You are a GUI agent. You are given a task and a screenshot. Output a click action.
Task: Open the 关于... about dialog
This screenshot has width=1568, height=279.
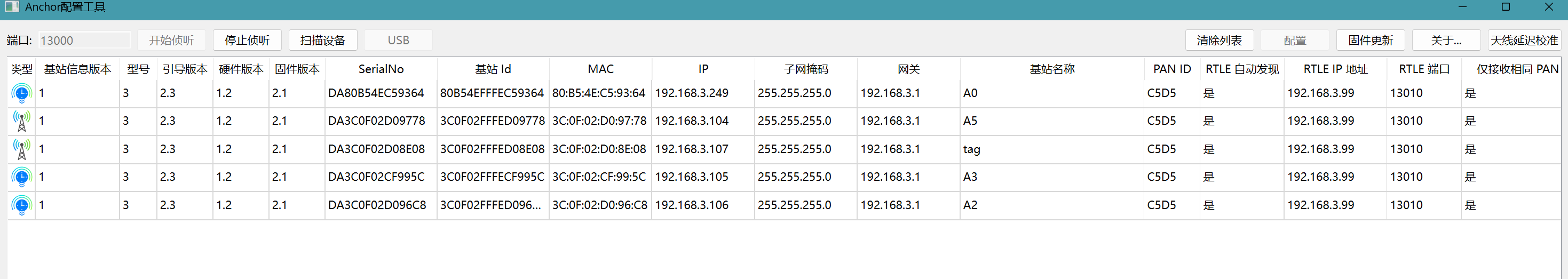click(x=1446, y=40)
